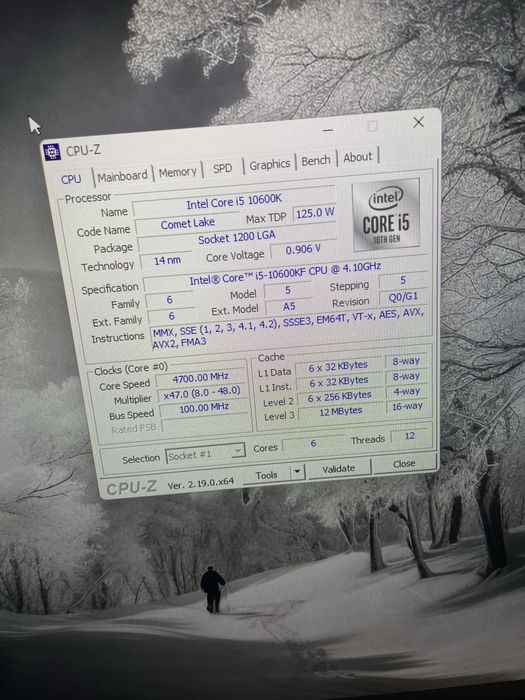525x700 pixels.
Task: View the Graphics tab
Action: click(270, 165)
